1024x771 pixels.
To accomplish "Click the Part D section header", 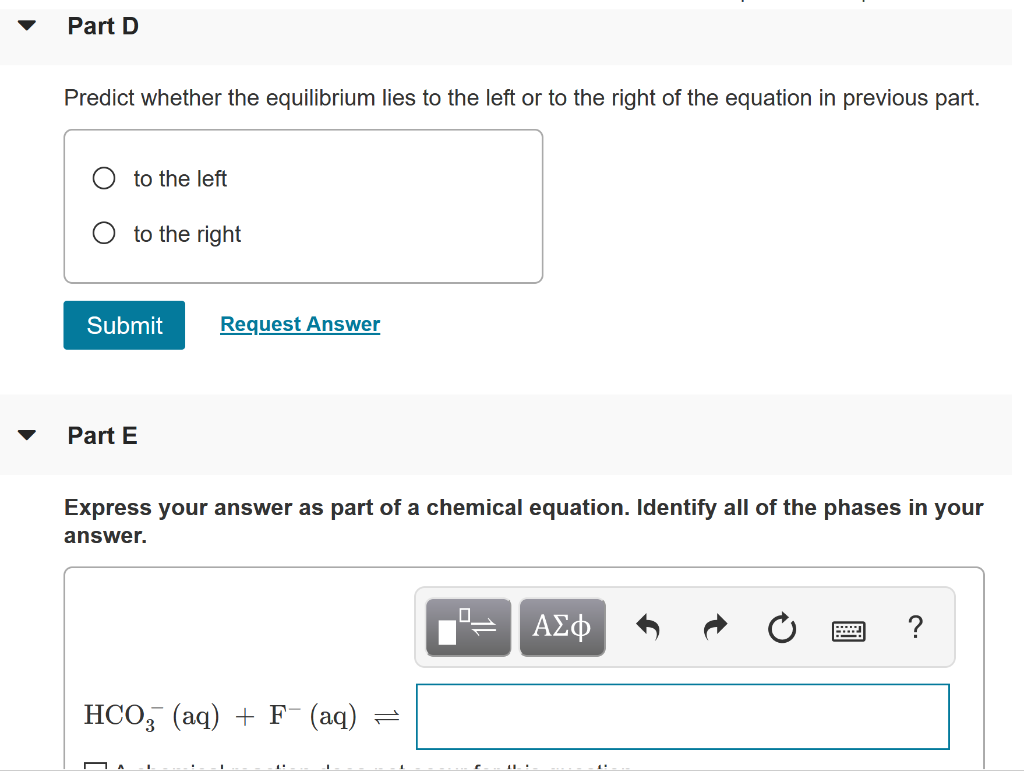I will click(x=103, y=26).
